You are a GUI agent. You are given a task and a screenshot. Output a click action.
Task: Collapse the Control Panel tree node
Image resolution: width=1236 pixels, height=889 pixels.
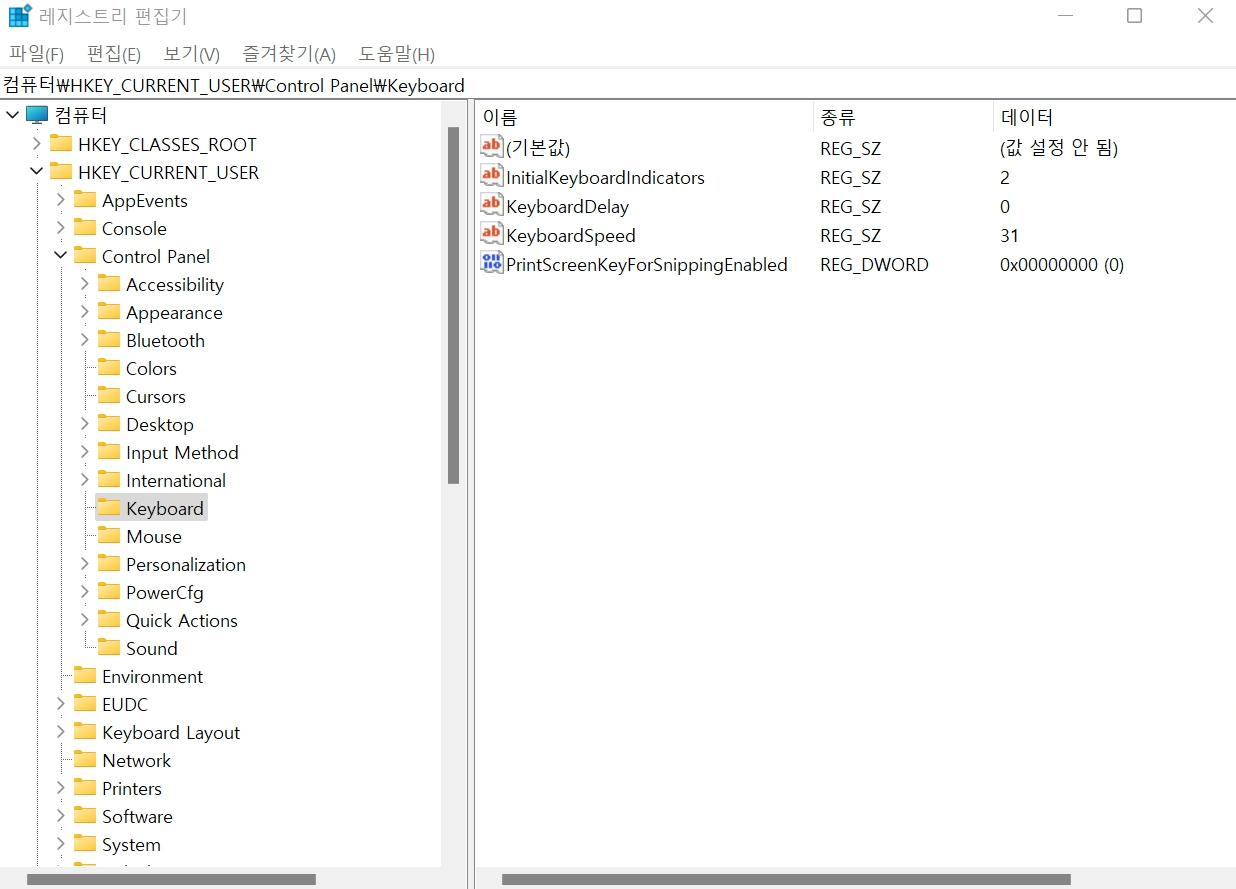[60, 256]
